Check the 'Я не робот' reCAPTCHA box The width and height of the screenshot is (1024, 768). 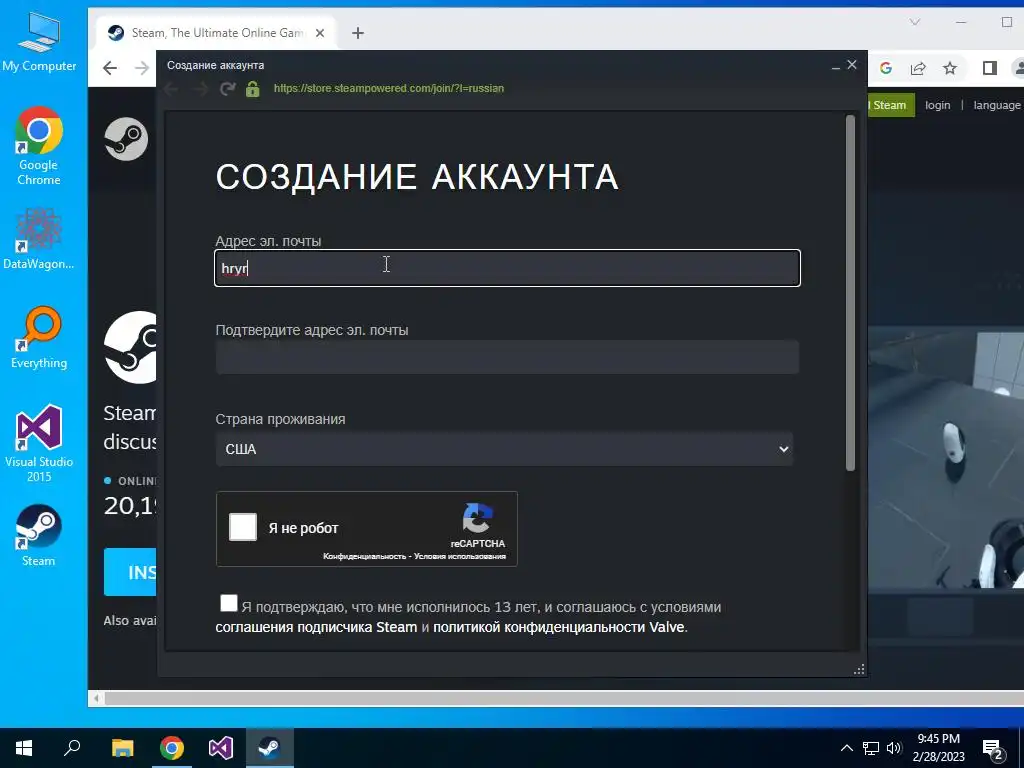[243, 527]
